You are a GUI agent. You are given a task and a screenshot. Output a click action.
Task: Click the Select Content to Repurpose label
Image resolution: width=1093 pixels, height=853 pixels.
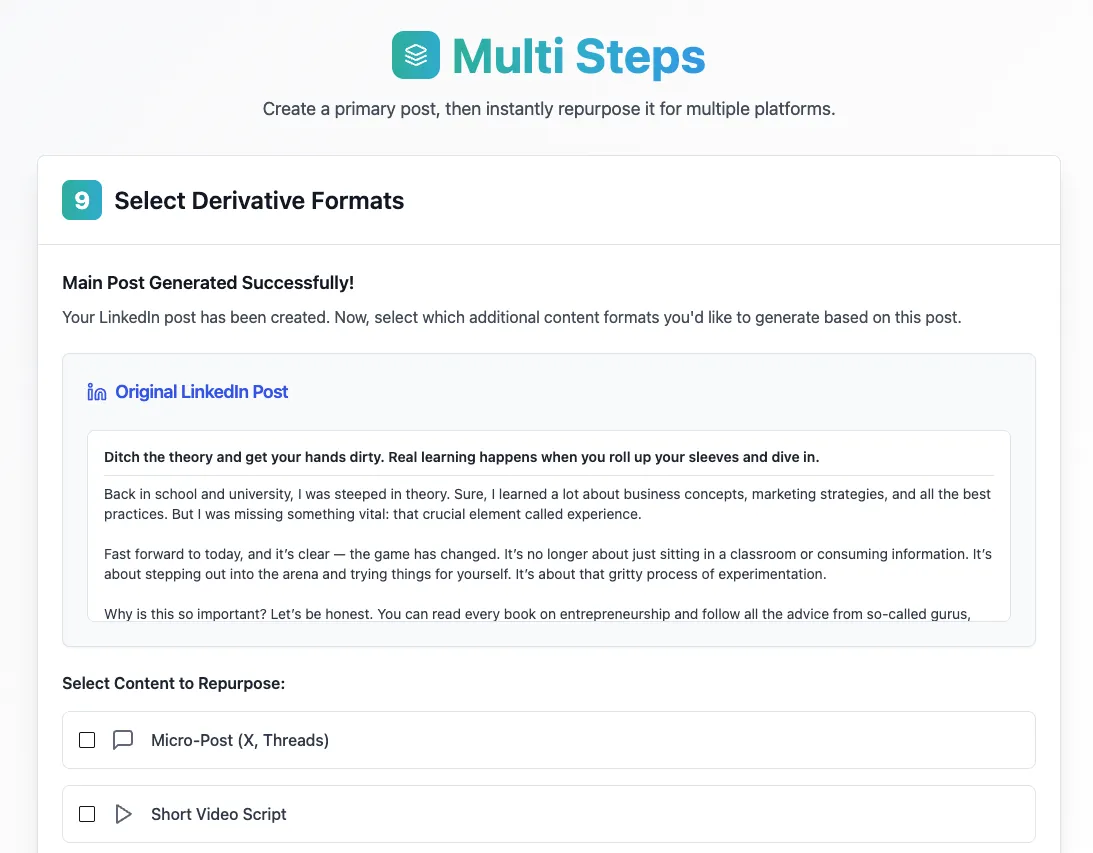pos(174,683)
